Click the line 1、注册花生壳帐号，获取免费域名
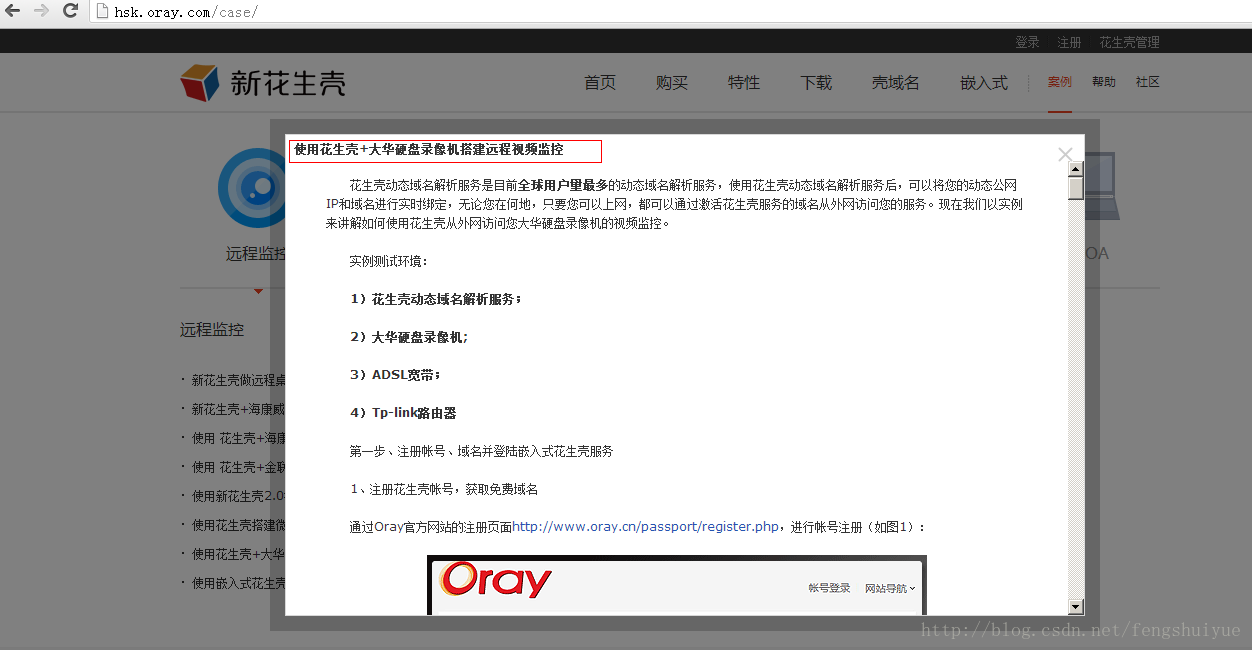The image size is (1252, 650). [x=444, y=489]
